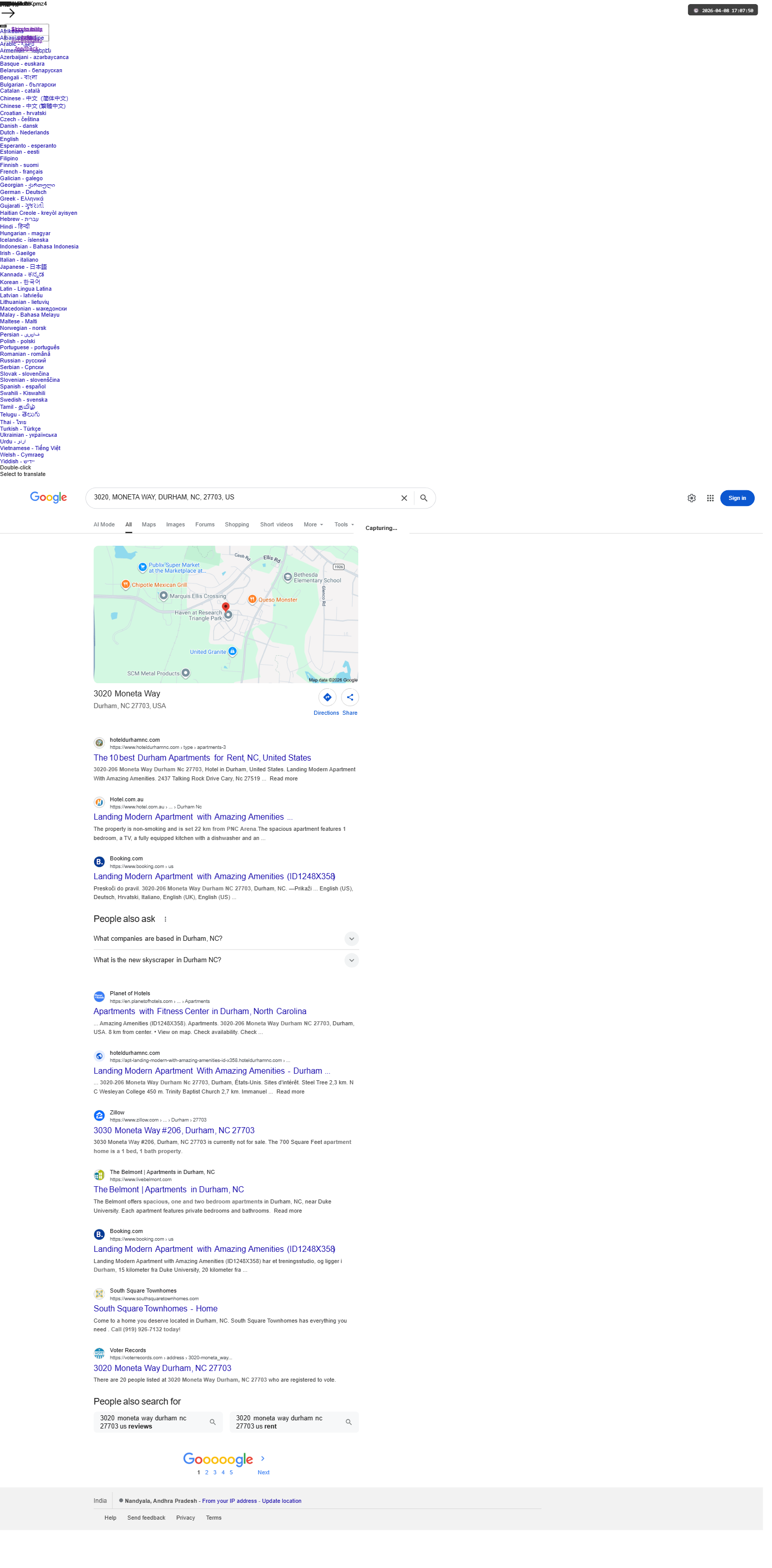This screenshot has width=772, height=1568.
Task: Click next page chevron beside Google pagination logo
Action: click(x=263, y=1458)
